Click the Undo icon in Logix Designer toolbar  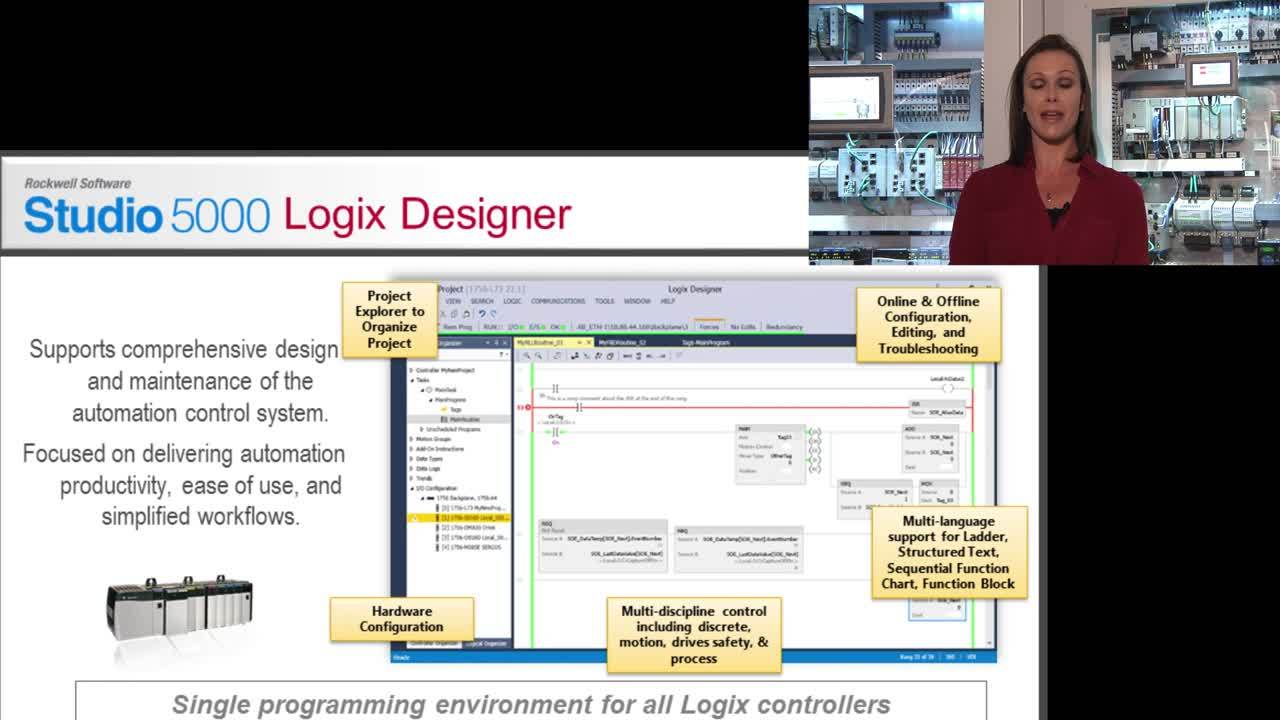tap(481, 313)
